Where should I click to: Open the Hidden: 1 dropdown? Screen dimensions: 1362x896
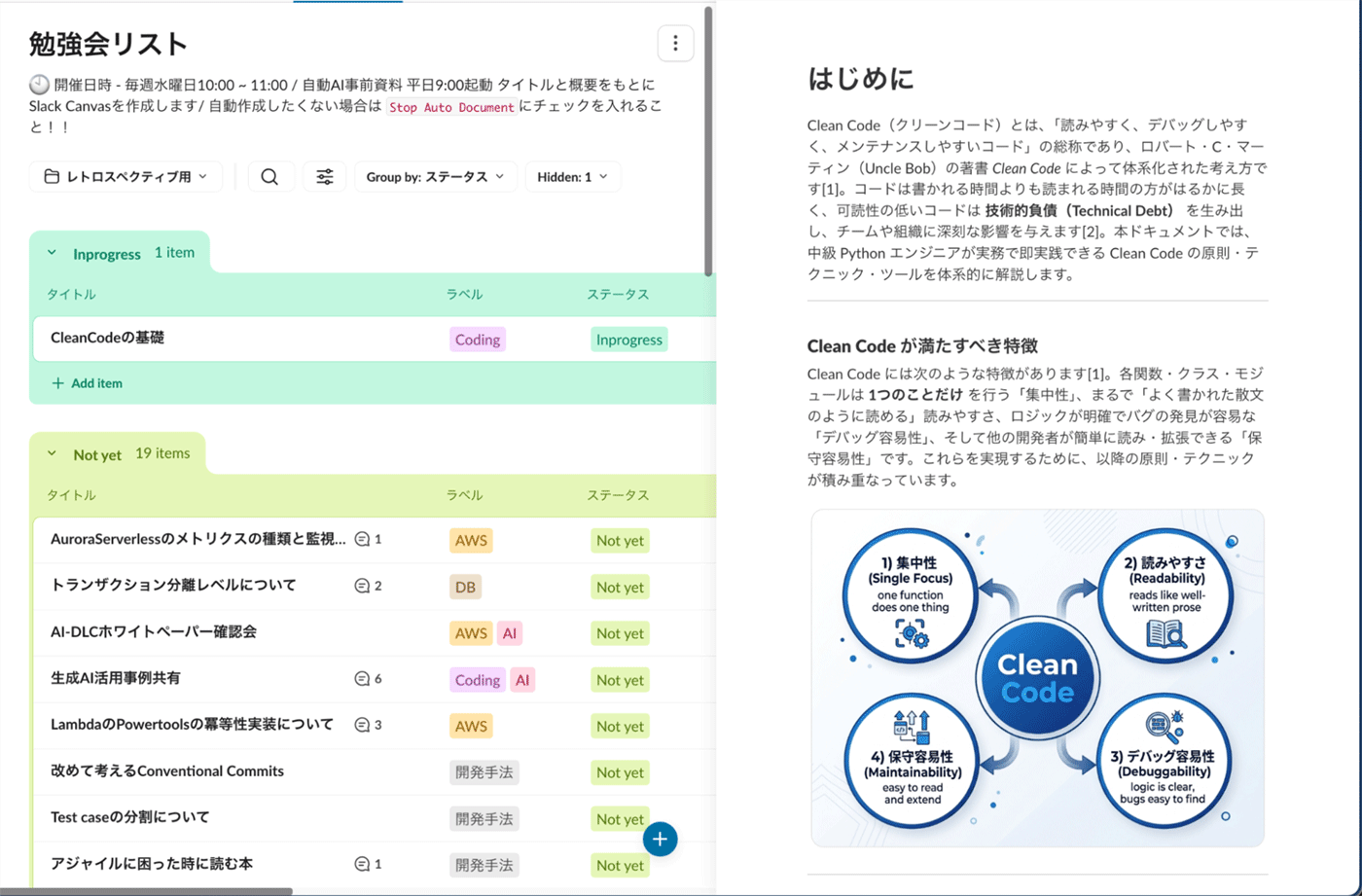pyautogui.click(x=572, y=177)
